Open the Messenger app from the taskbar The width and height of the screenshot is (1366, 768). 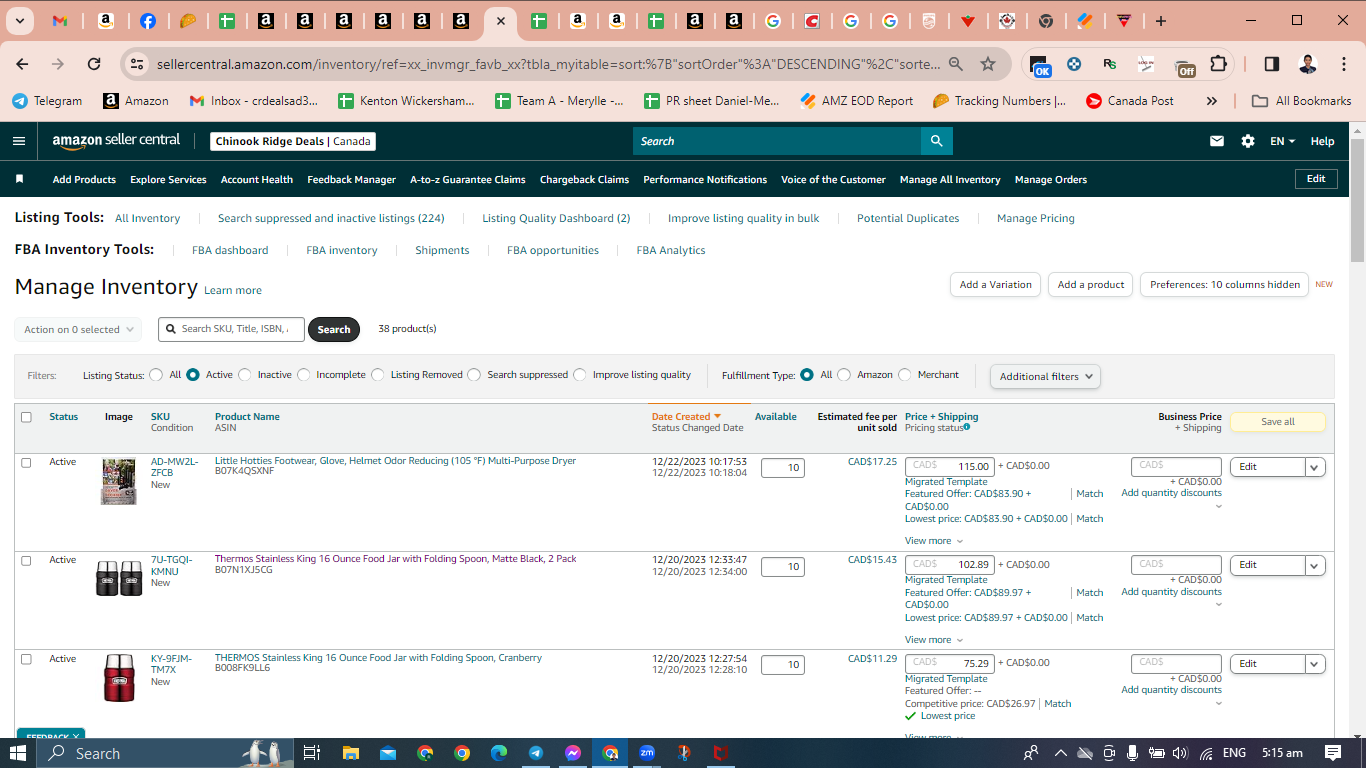[x=573, y=753]
